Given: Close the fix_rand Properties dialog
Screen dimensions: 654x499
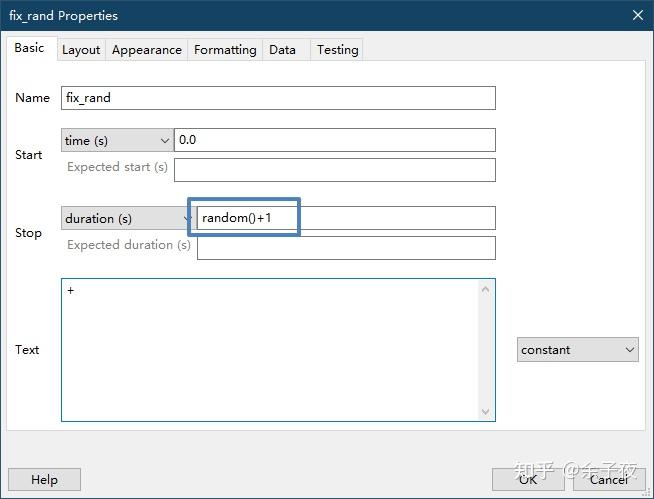Looking at the screenshot, I should 638,15.
